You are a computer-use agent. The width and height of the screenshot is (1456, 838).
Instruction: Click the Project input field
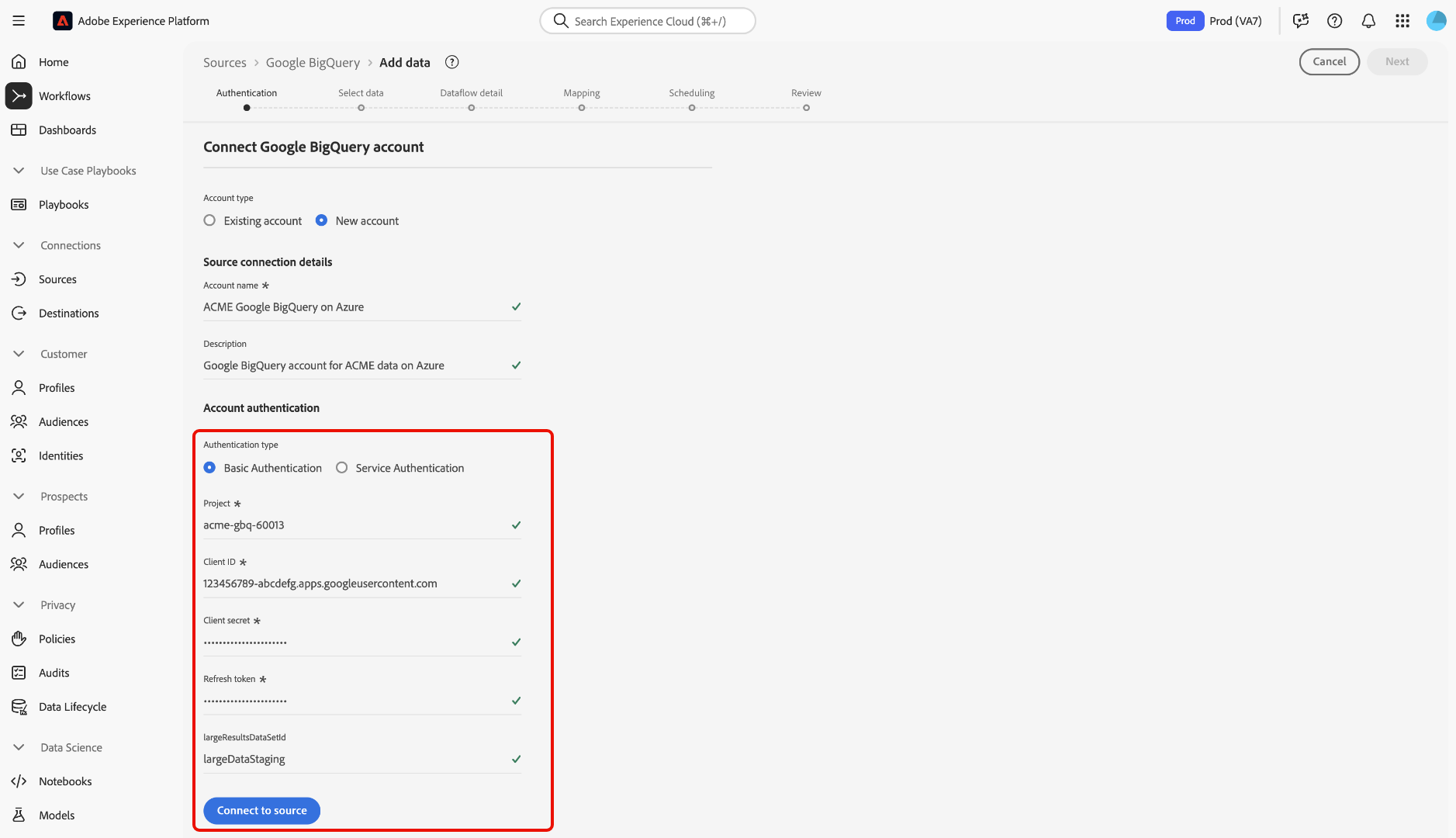coord(362,525)
